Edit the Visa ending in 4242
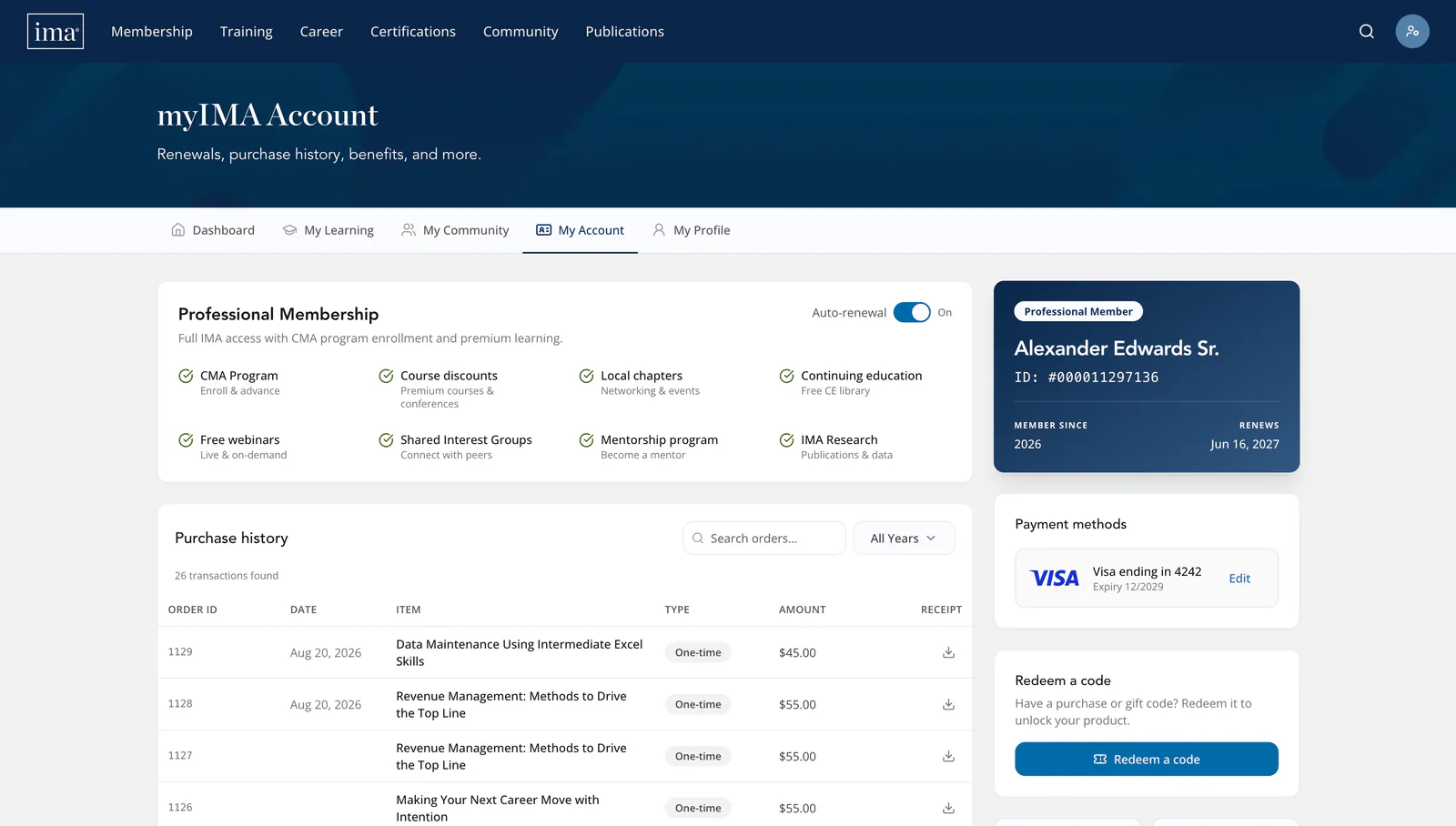The width and height of the screenshot is (1456, 826). pos(1239,579)
